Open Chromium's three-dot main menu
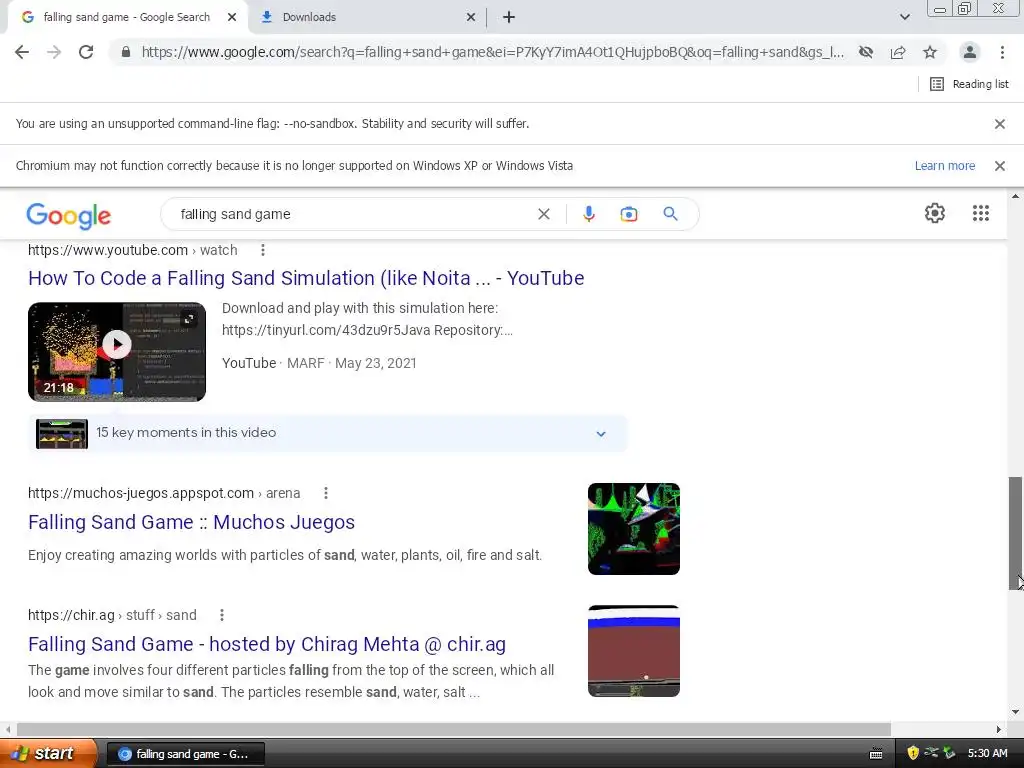The height and width of the screenshot is (768, 1024). point(1002,52)
